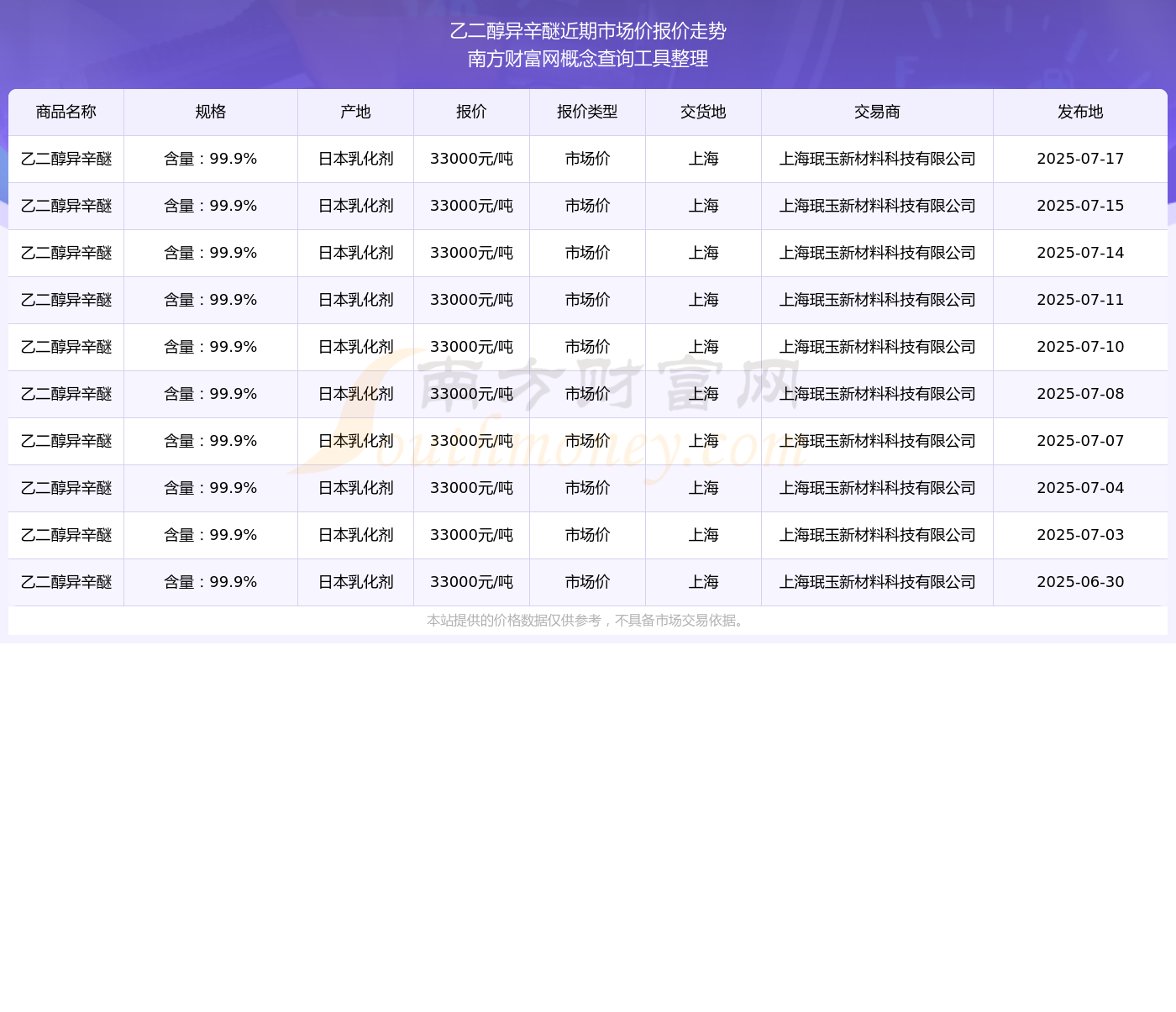1176x1012 pixels.
Task: Click the 规格 column header
Action: (x=211, y=112)
